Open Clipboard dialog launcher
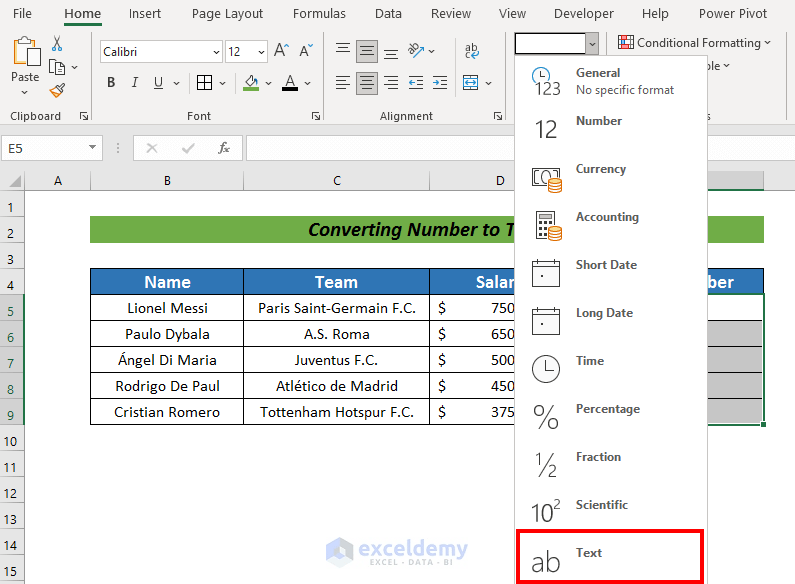Viewport: 795px width, 584px height. [84, 116]
